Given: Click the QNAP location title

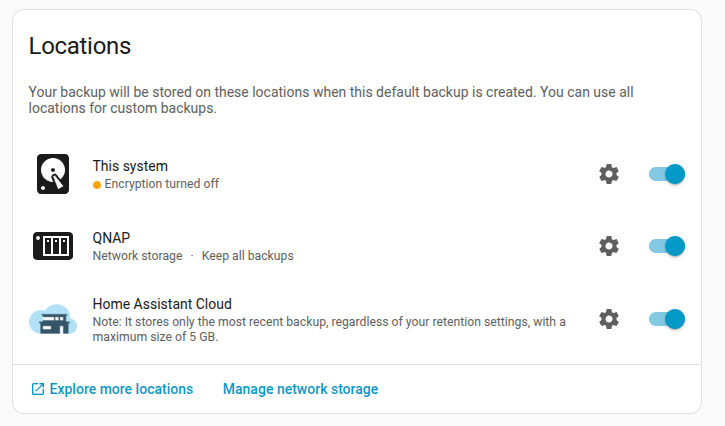Looking at the screenshot, I should pos(111,238).
